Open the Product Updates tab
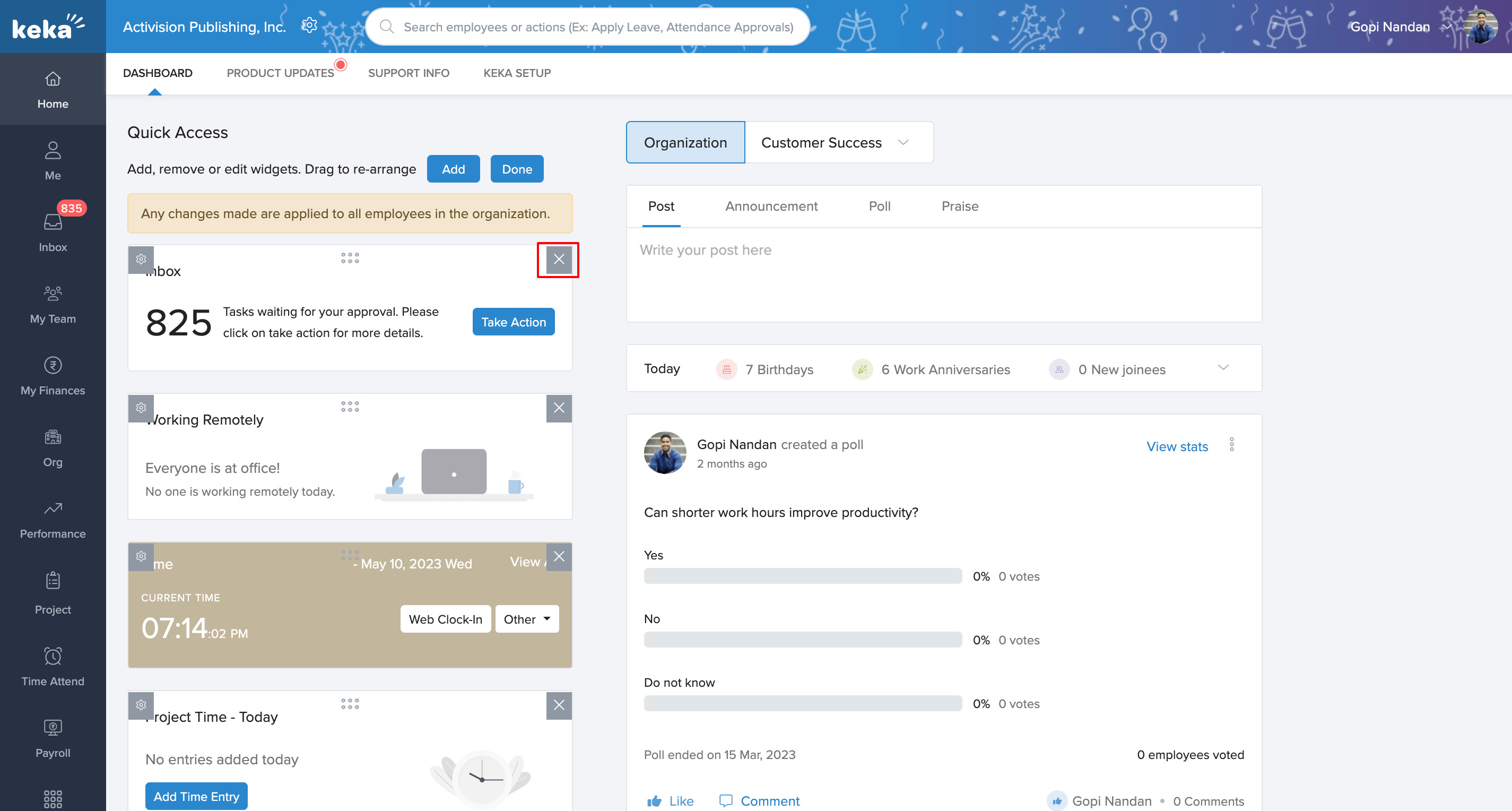Image resolution: width=1512 pixels, height=811 pixels. click(x=281, y=73)
